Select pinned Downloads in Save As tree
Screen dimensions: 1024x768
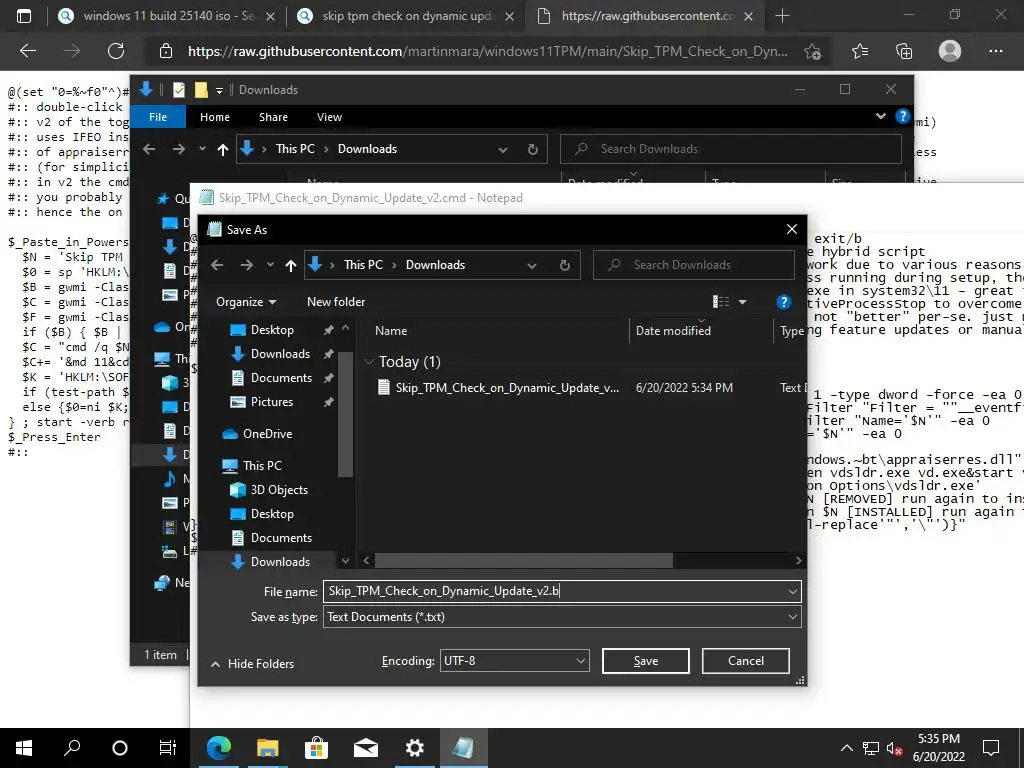pos(280,354)
